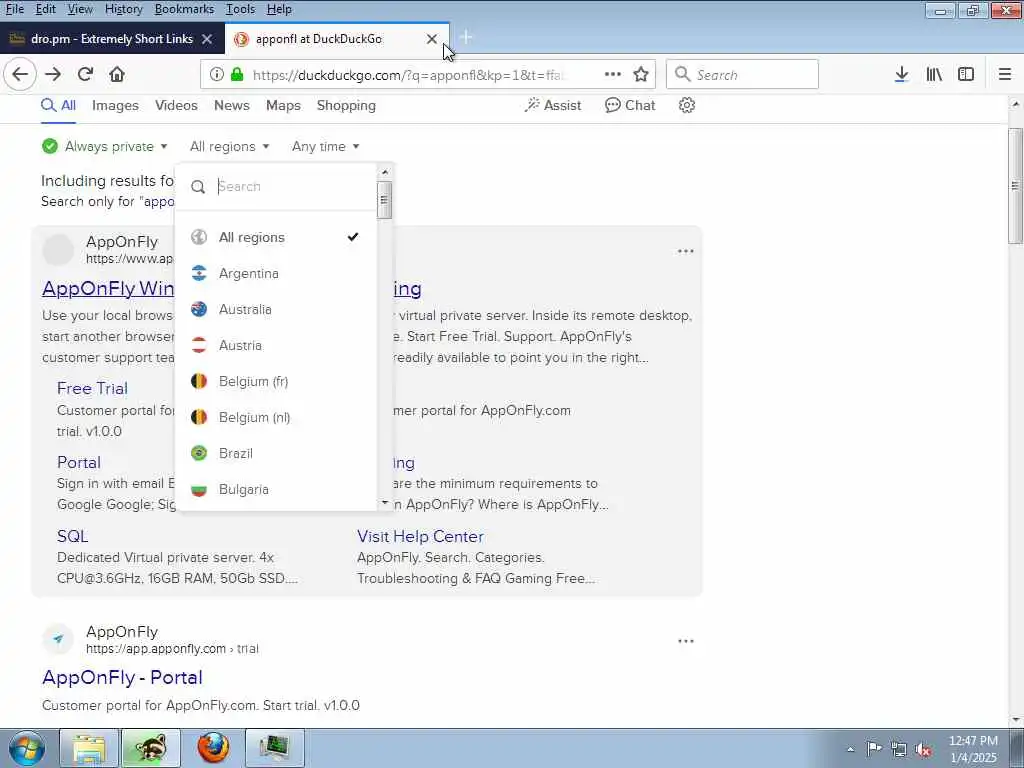Screen dimensions: 1024x768
Task: Close the apponfl at DuckDuckGo tab
Action: 432,39
